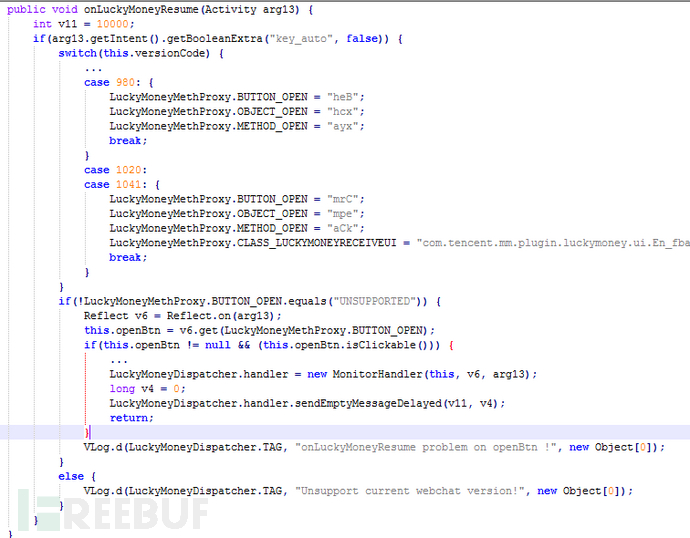Click the return statement
Viewport: 690px width, 538px height.
(131, 418)
